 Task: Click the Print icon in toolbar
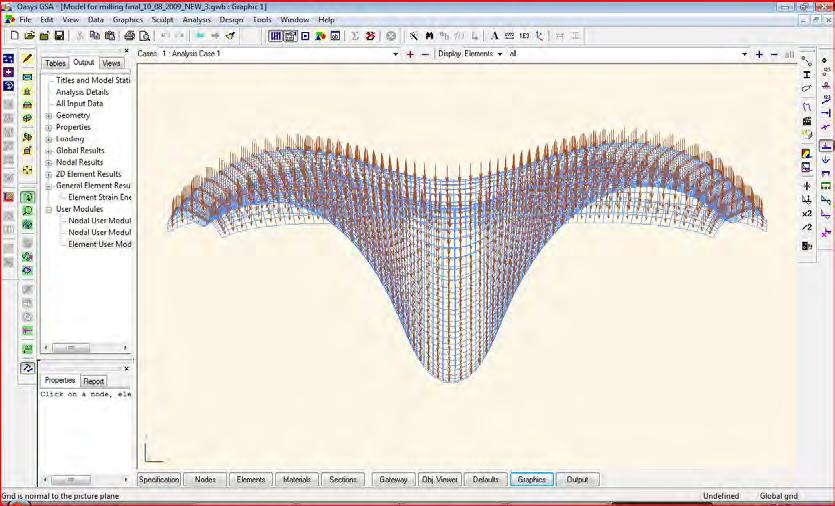click(129, 36)
